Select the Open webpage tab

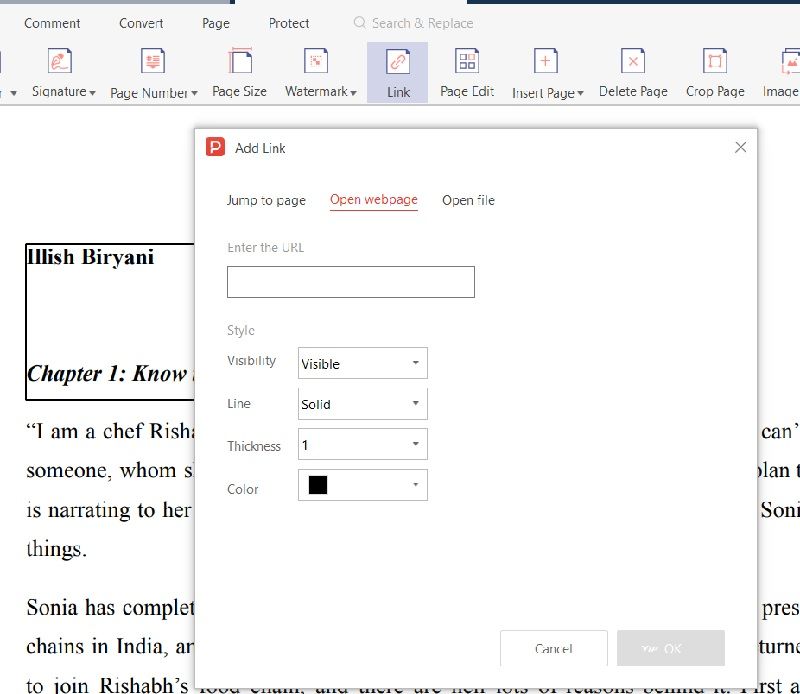(373, 200)
